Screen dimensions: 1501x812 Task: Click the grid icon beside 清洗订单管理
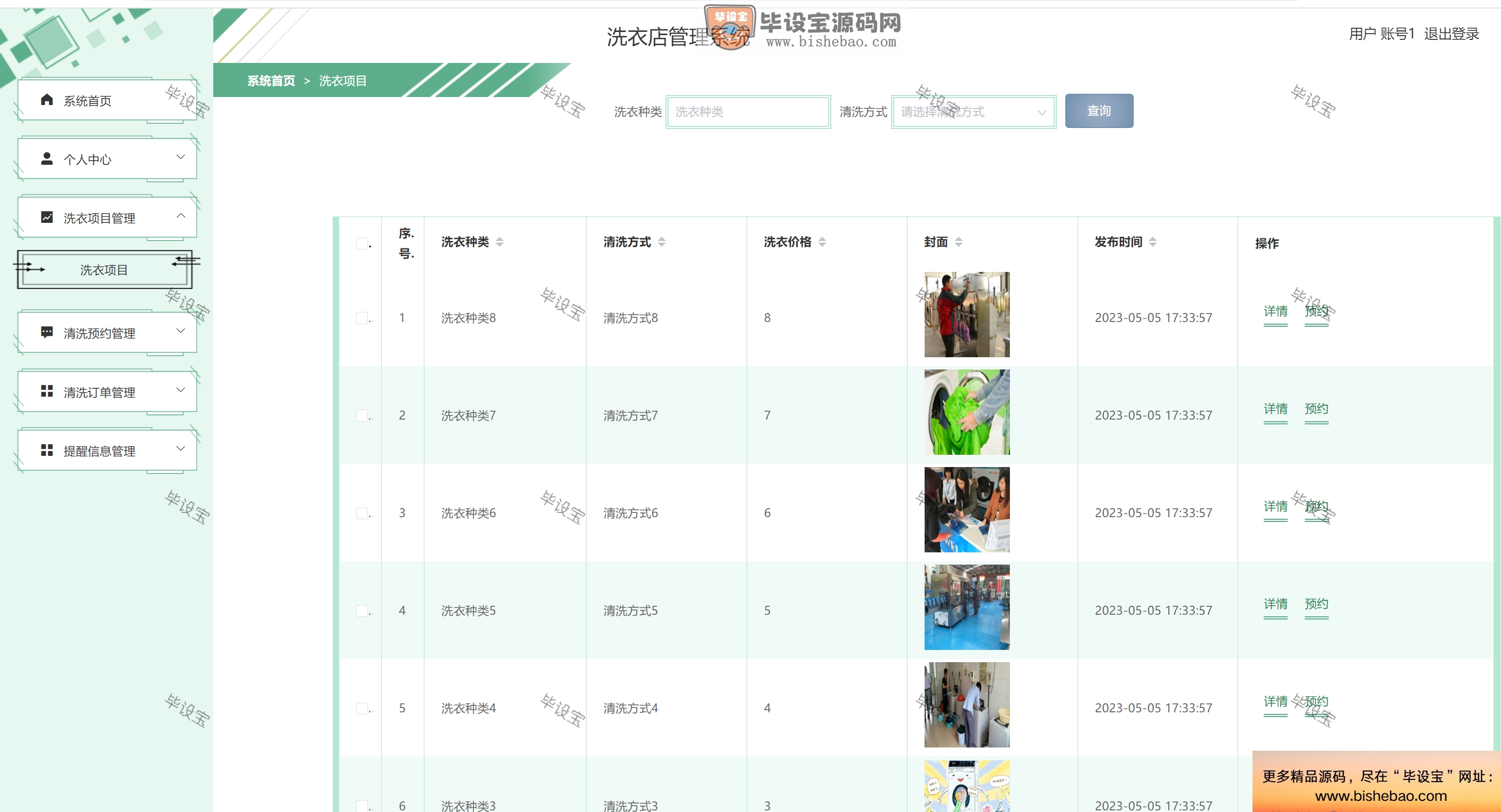(x=47, y=391)
